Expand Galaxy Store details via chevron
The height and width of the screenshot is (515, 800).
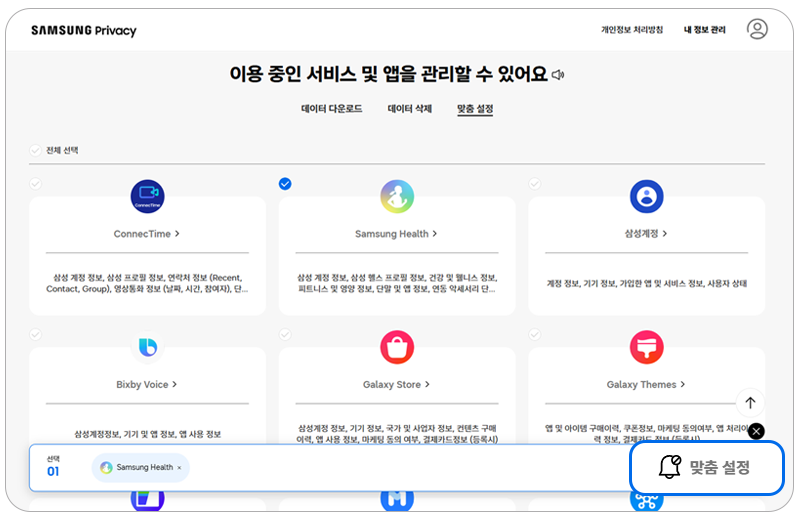(427, 384)
